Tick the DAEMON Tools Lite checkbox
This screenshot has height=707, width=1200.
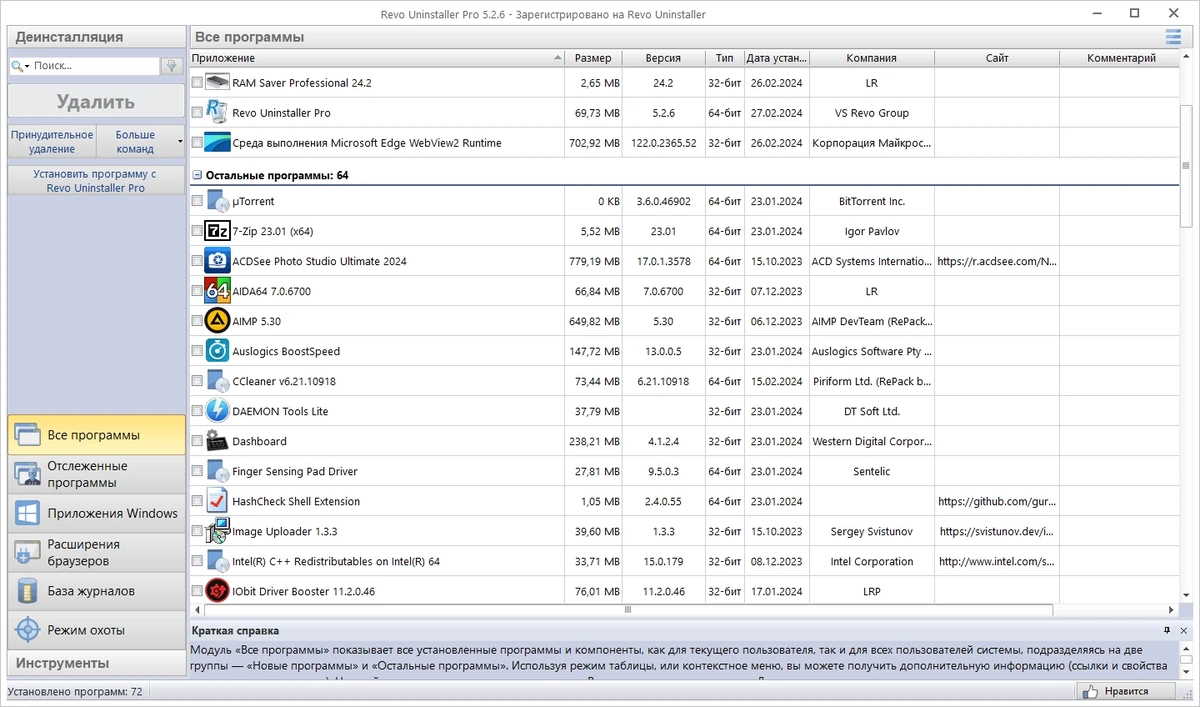pos(197,411)
